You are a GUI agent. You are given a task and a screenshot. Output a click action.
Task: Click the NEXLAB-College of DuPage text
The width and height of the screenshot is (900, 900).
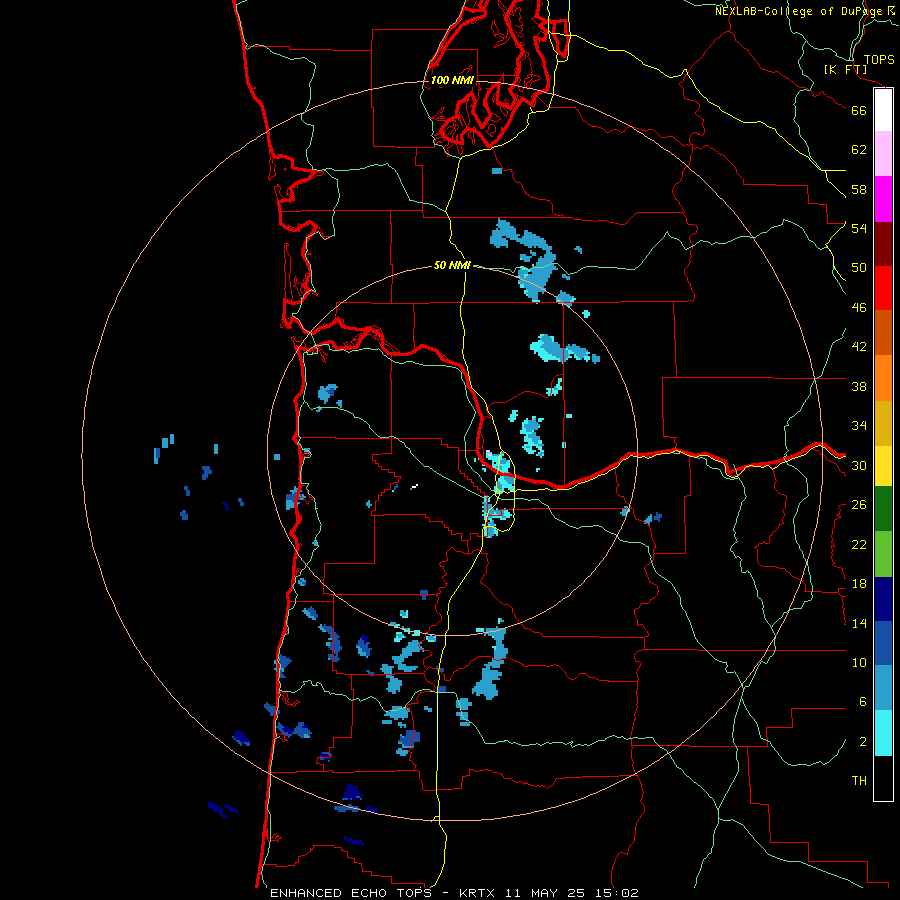tap(799, 11)
